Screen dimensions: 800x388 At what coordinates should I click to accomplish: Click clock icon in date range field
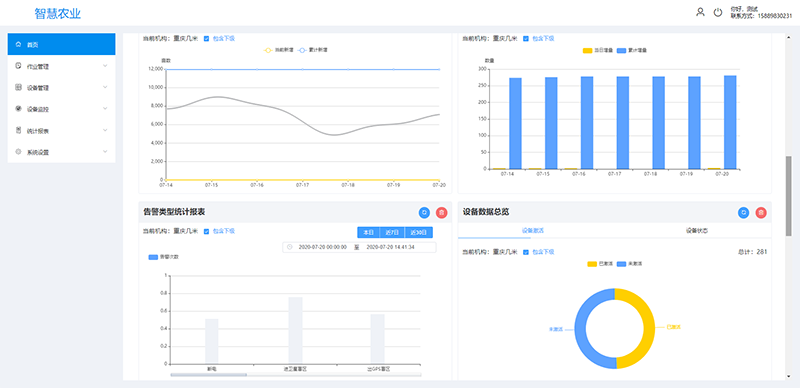point(290,247)
